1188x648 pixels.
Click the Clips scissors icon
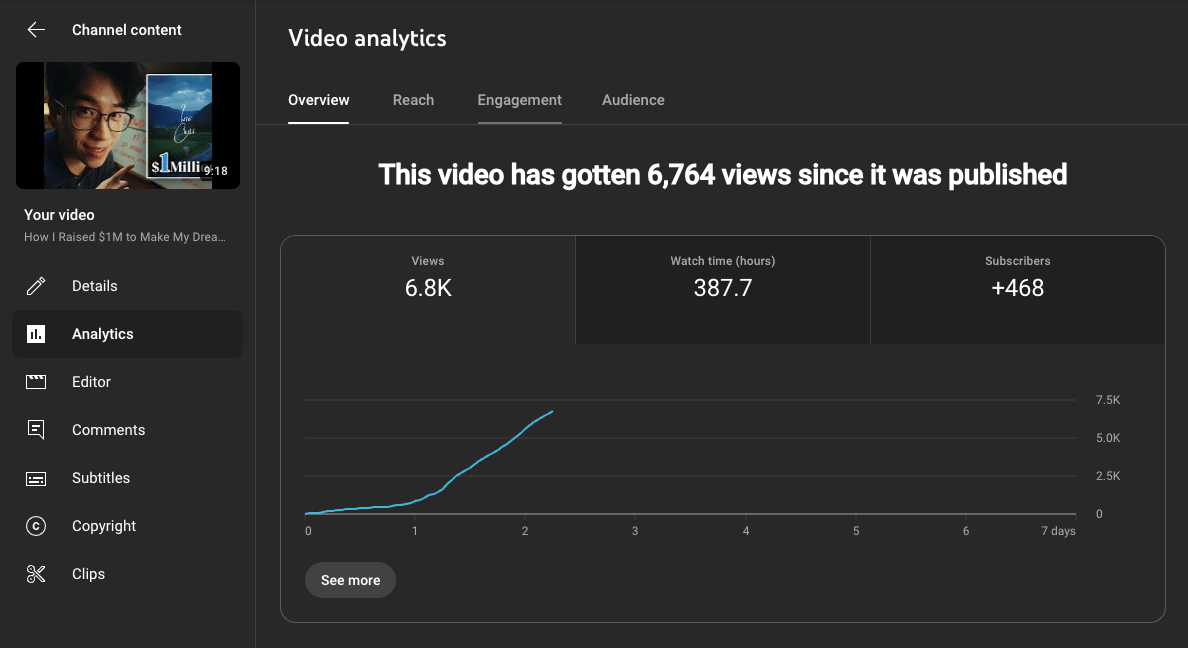(36, 574)
